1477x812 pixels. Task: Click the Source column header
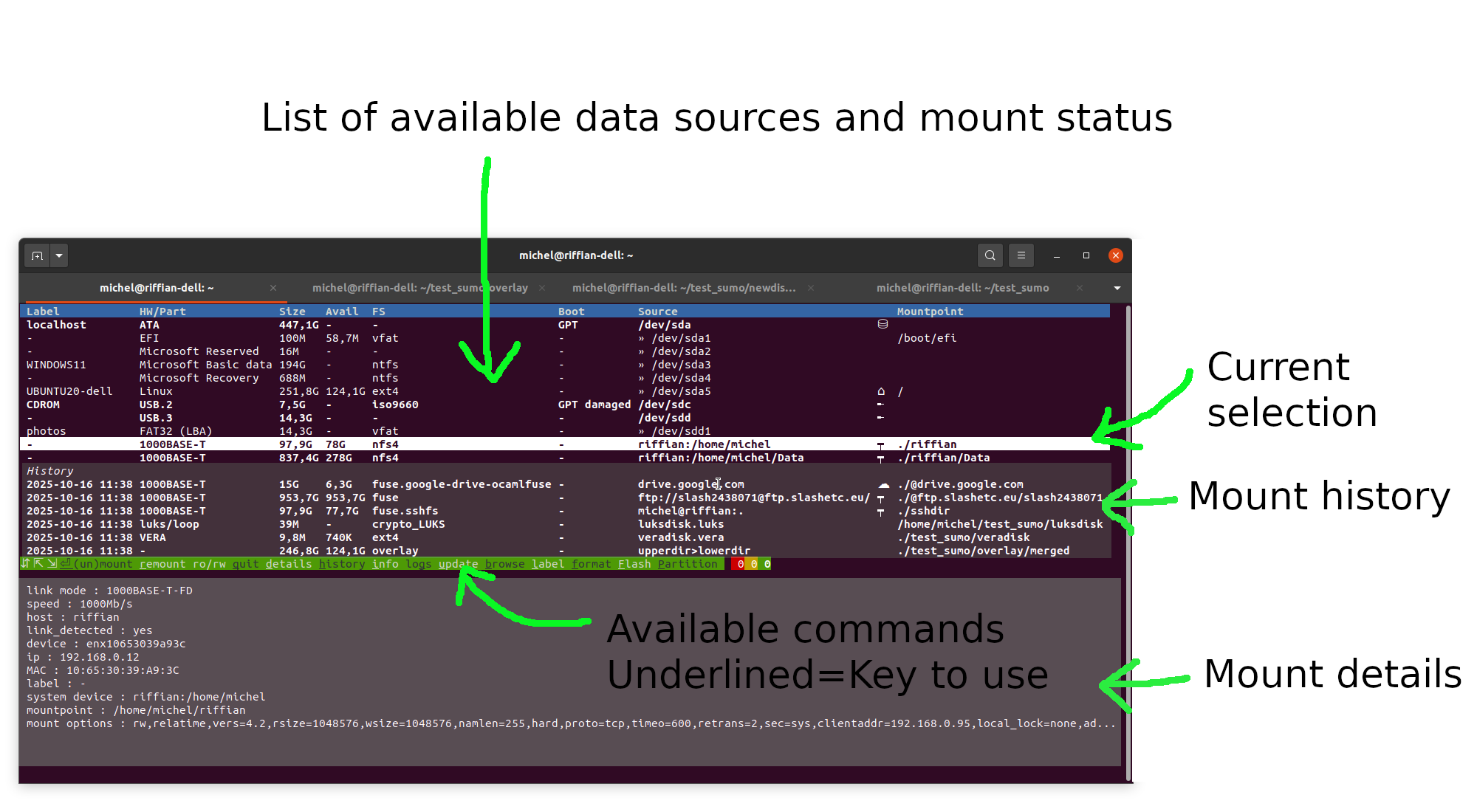[x=657, y=312]
